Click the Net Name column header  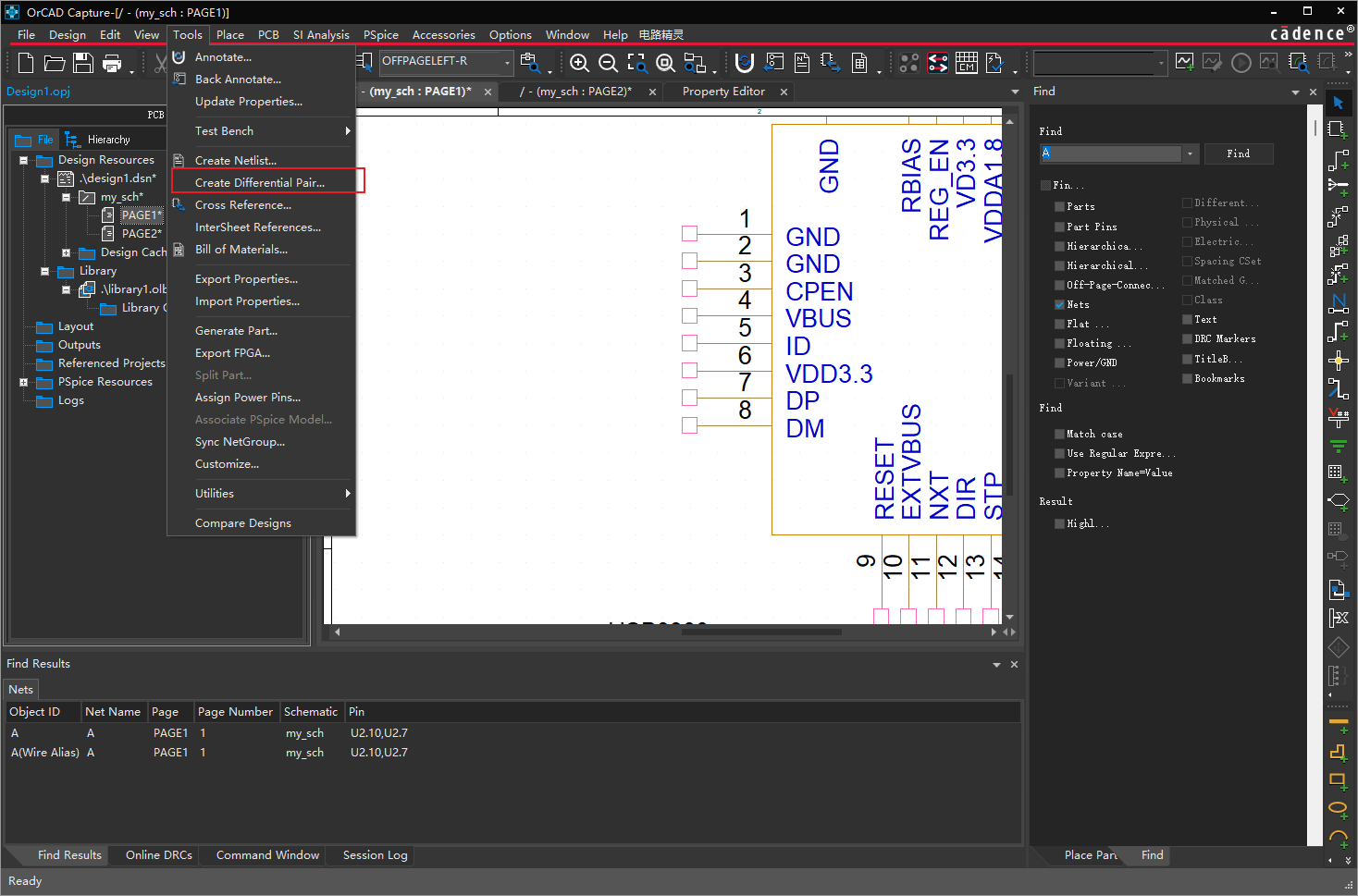click(x=113, y=712)
